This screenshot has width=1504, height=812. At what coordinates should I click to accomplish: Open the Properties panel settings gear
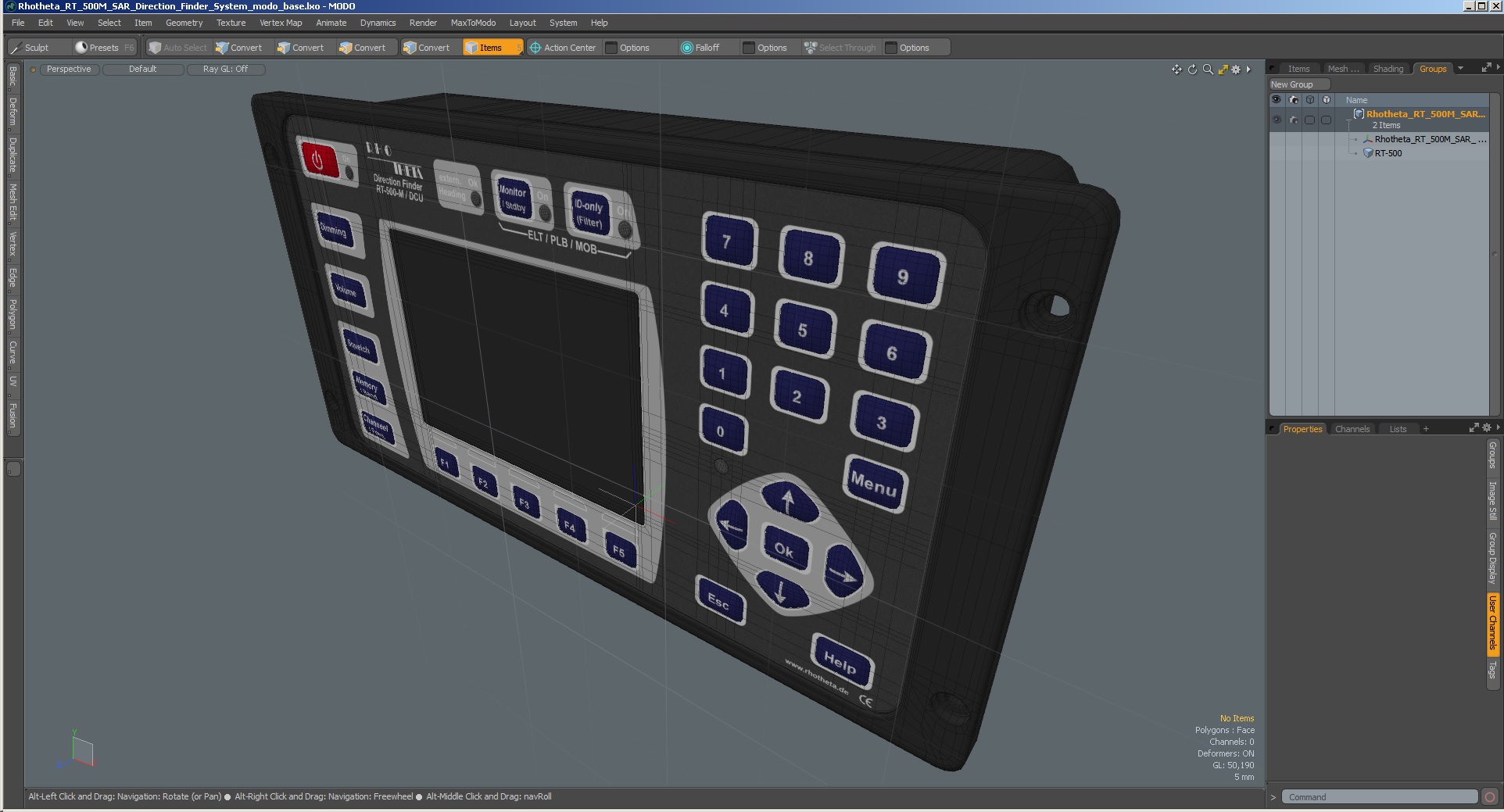tap(1487, 427)
